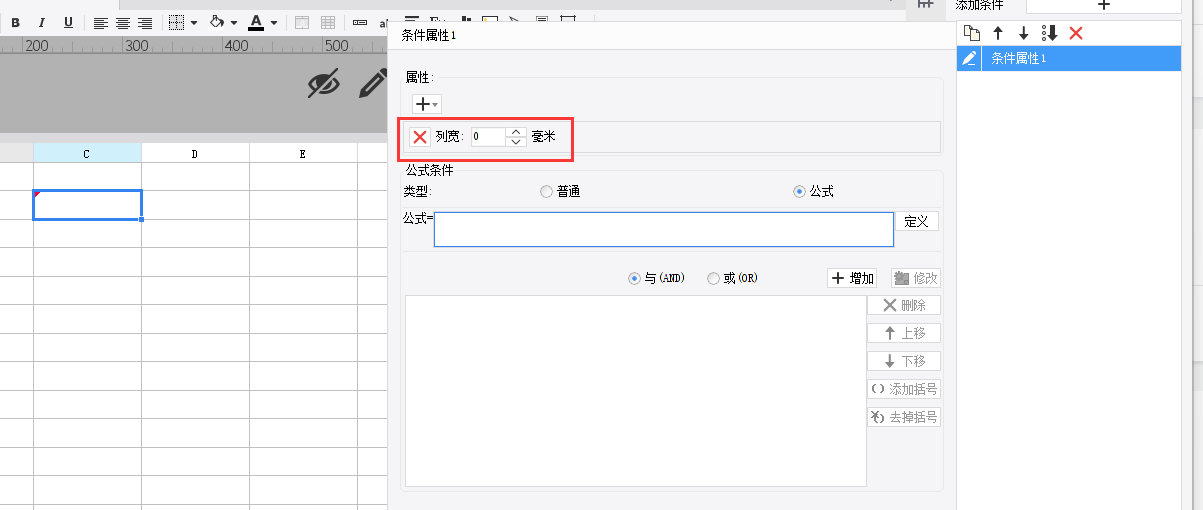Delete condition with red X icon

[1076, 33]
